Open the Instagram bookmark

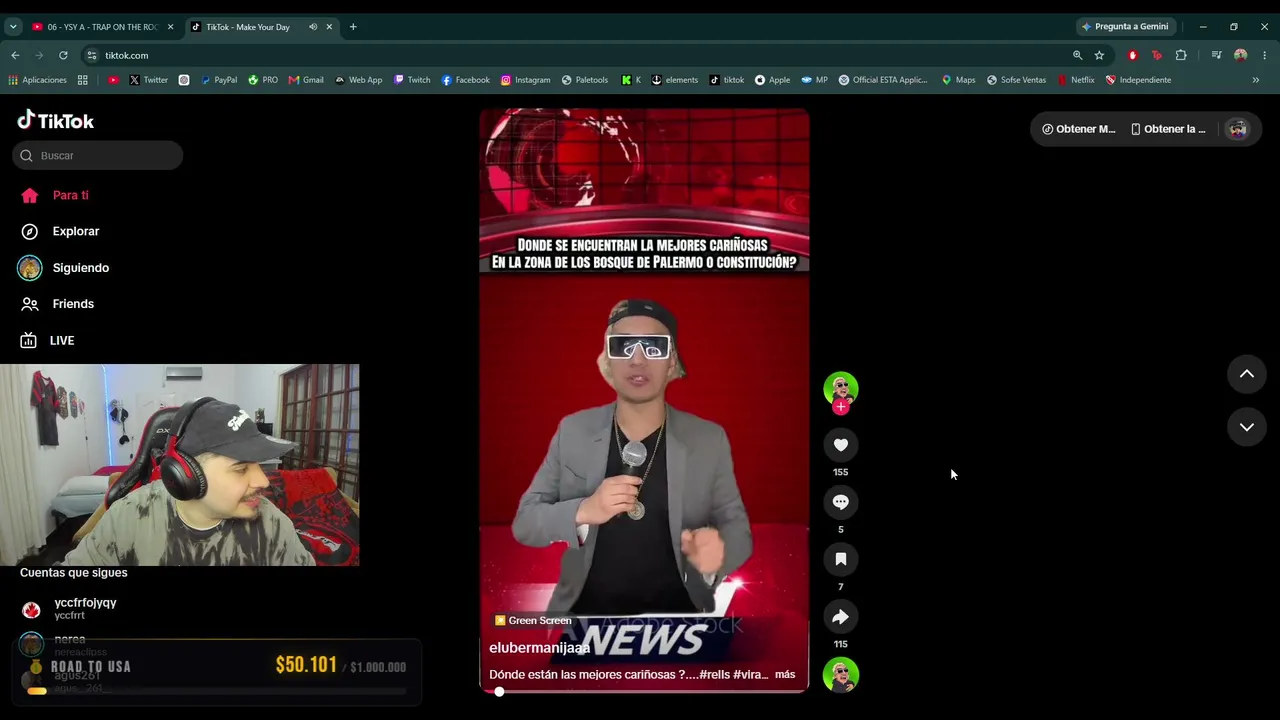(525, 80)
